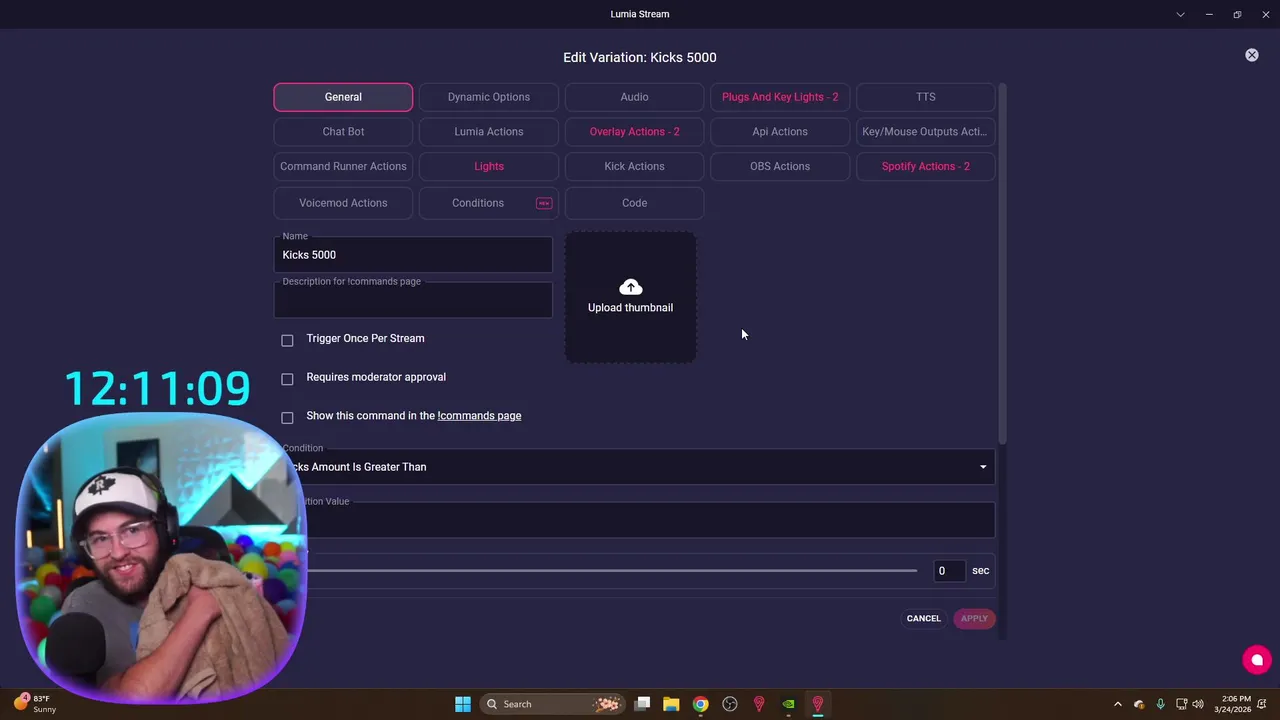Click the Upload thumbnail area

630,297
